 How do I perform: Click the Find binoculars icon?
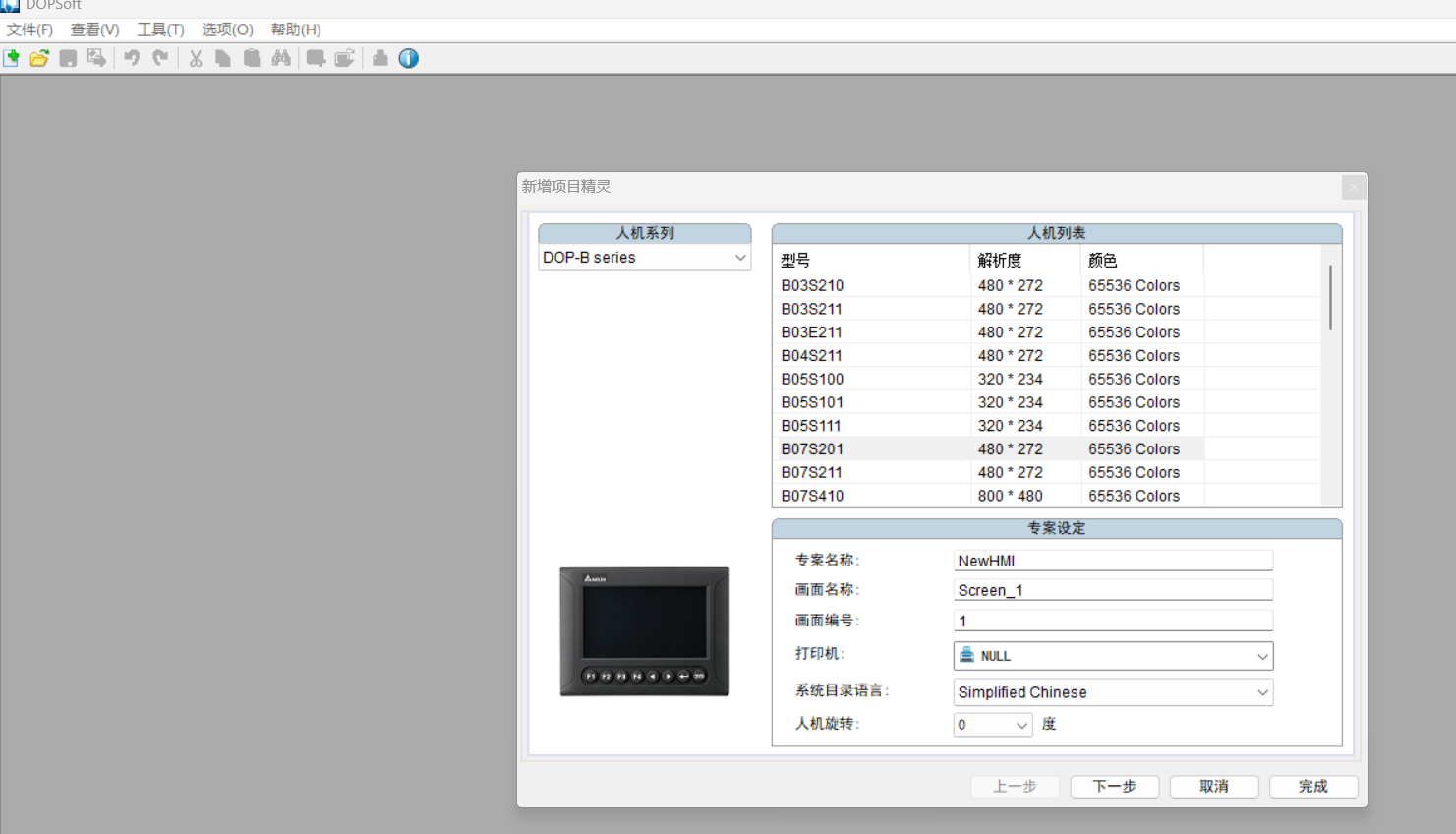(281, 58)
